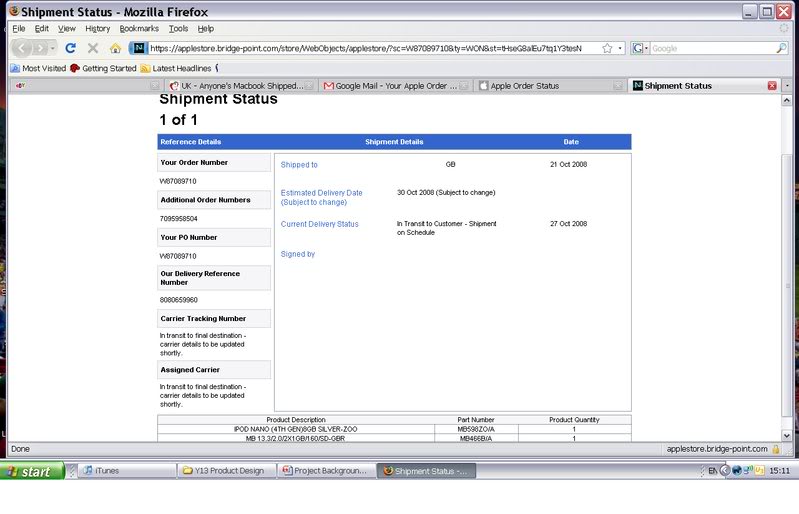
Task: Click additional order number 7095958504
Action: click(178, 219)
